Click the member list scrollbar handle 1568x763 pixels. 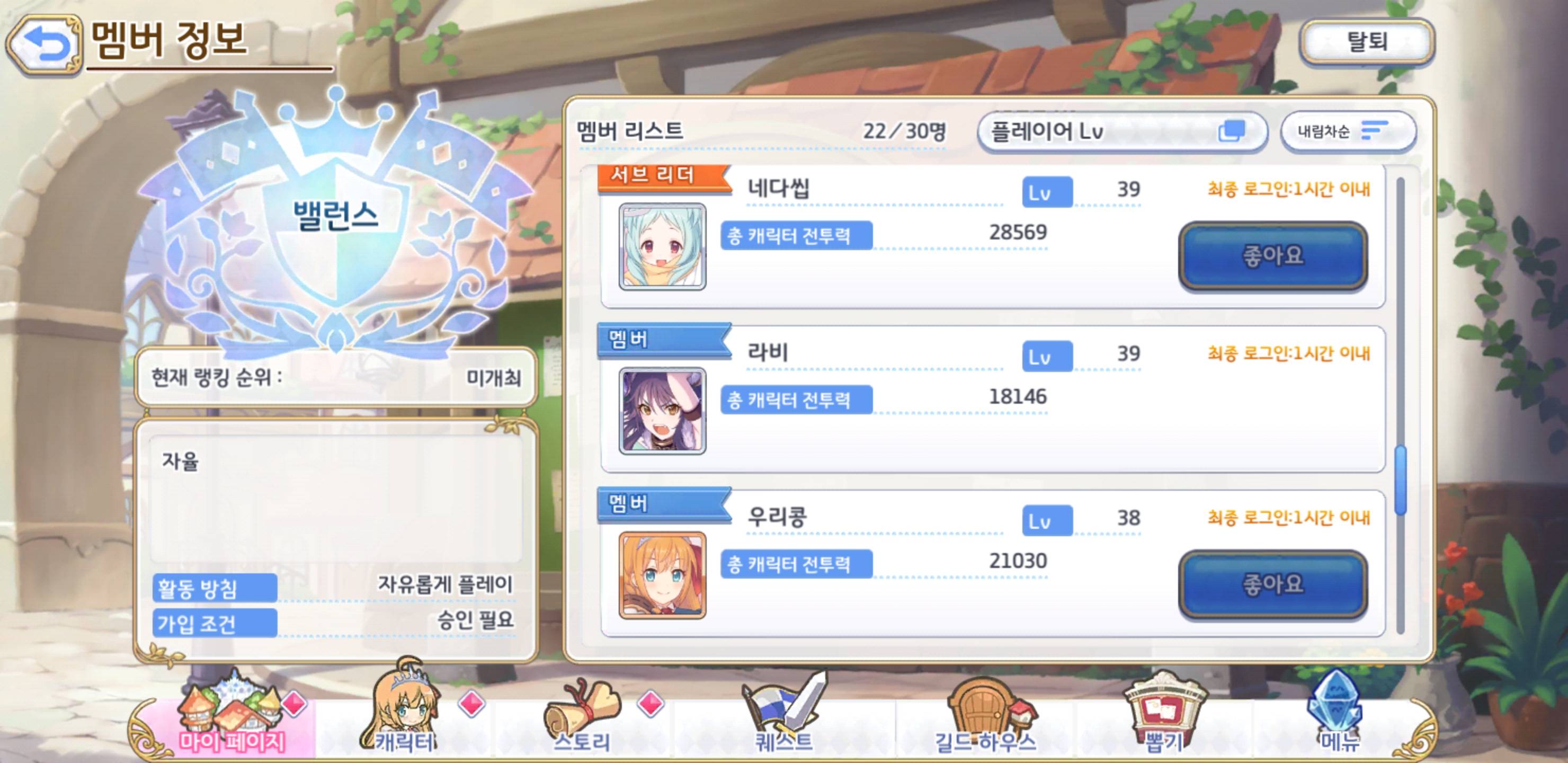point(1400,480)
